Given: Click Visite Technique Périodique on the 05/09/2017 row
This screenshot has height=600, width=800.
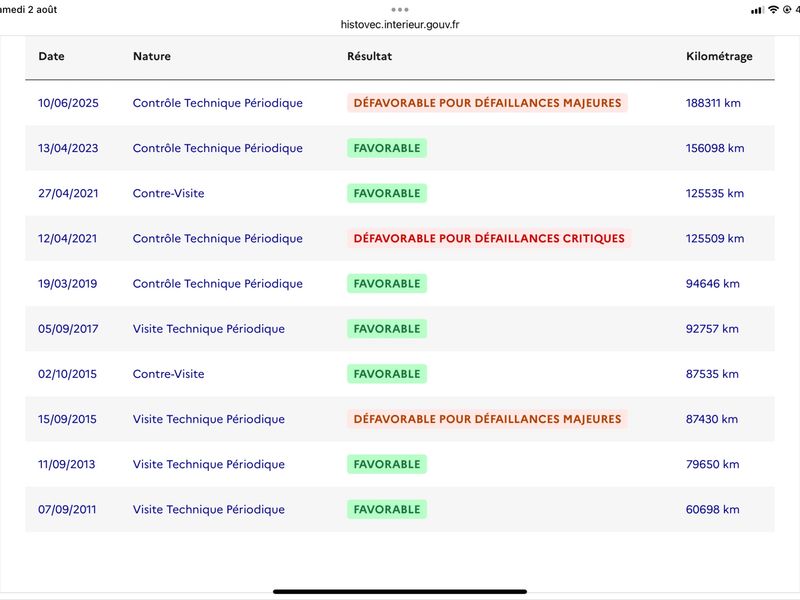Looking at the screenshot, I should coord(209,329).
